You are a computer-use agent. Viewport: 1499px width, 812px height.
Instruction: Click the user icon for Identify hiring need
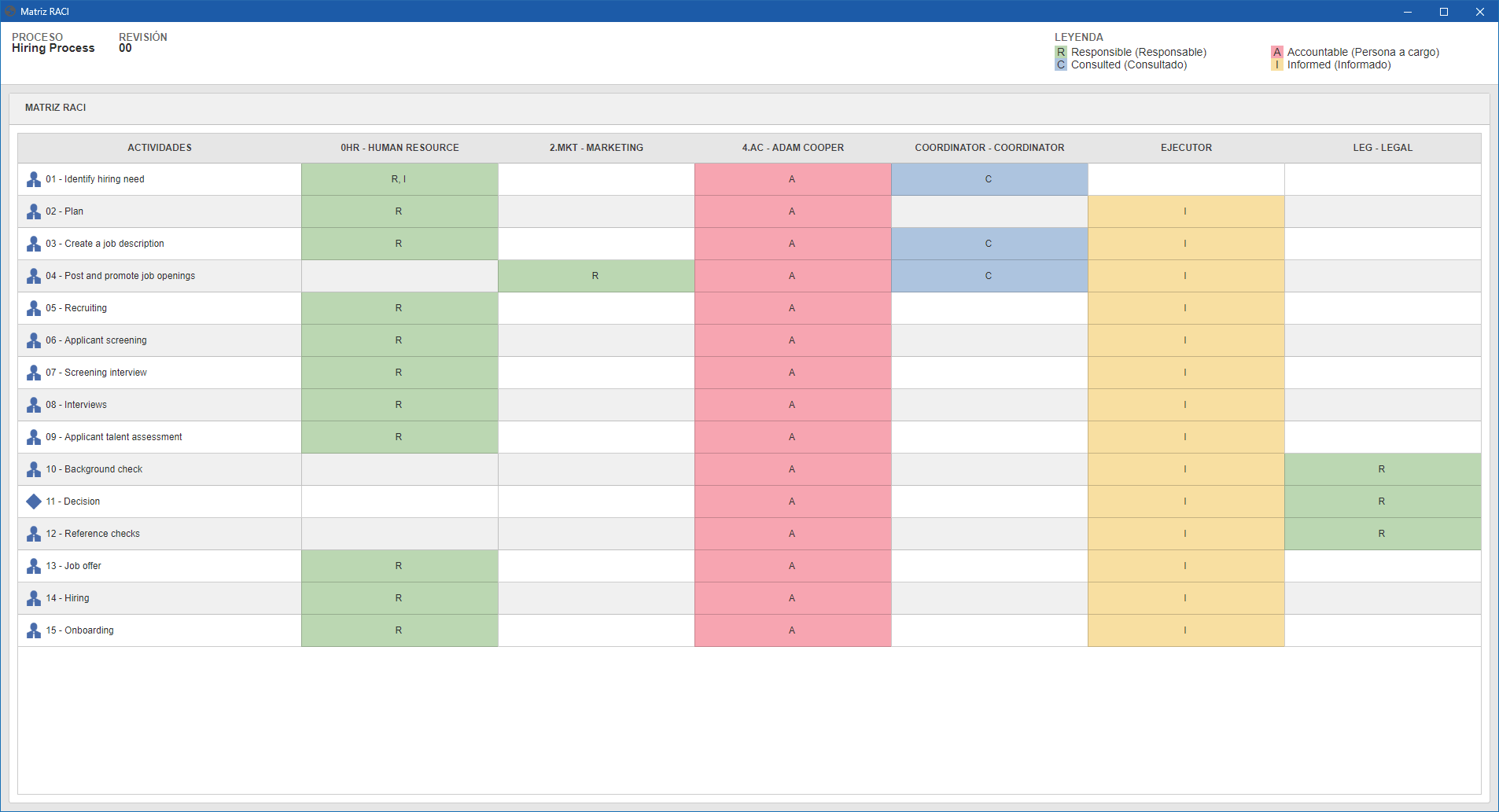pos(34,179)
